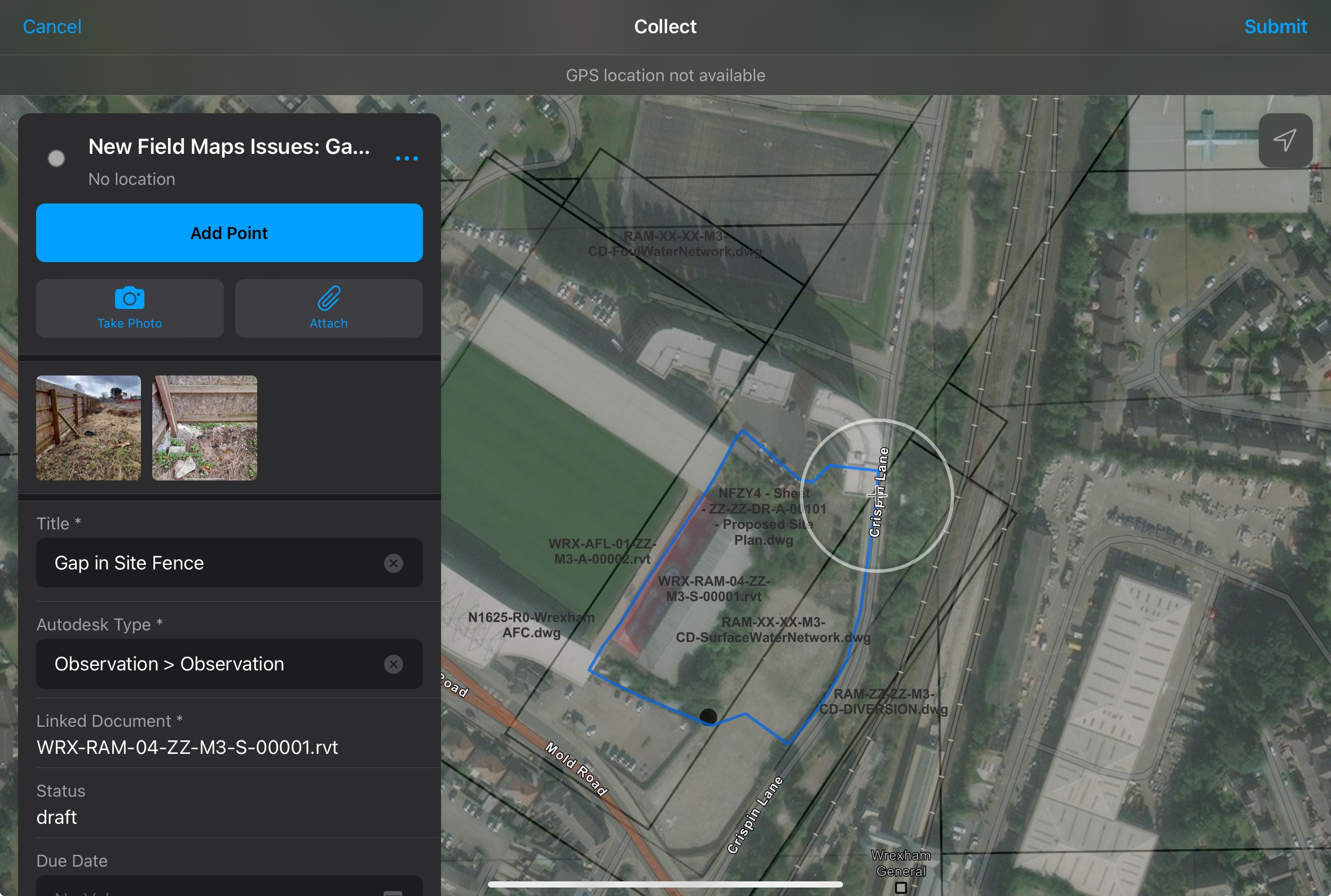
Task: Open the first fence photo thumbnail
Action: [x=89, y=428]
